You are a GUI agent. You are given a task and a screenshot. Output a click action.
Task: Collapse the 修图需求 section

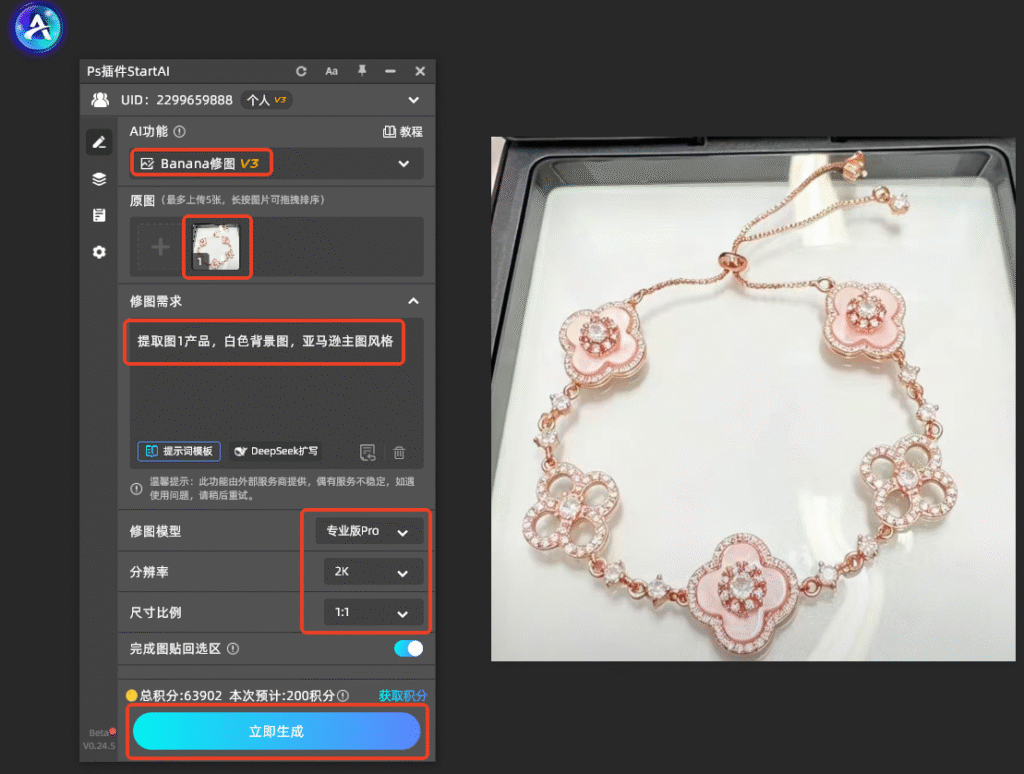pos(413,301)
